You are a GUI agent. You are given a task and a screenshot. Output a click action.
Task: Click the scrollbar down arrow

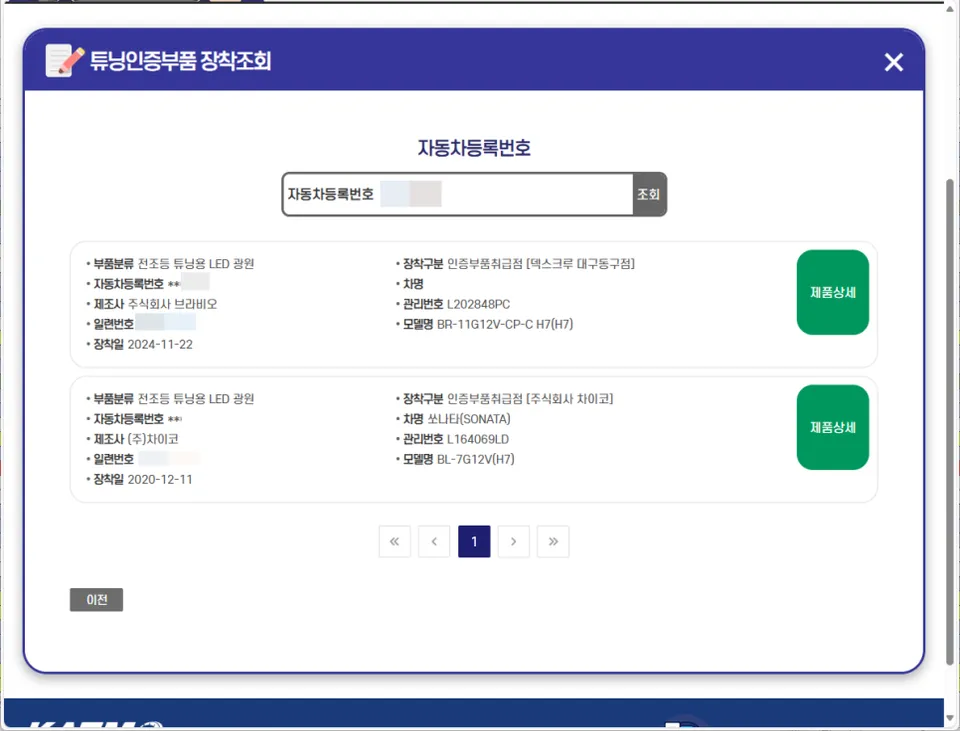coord(950,718)
